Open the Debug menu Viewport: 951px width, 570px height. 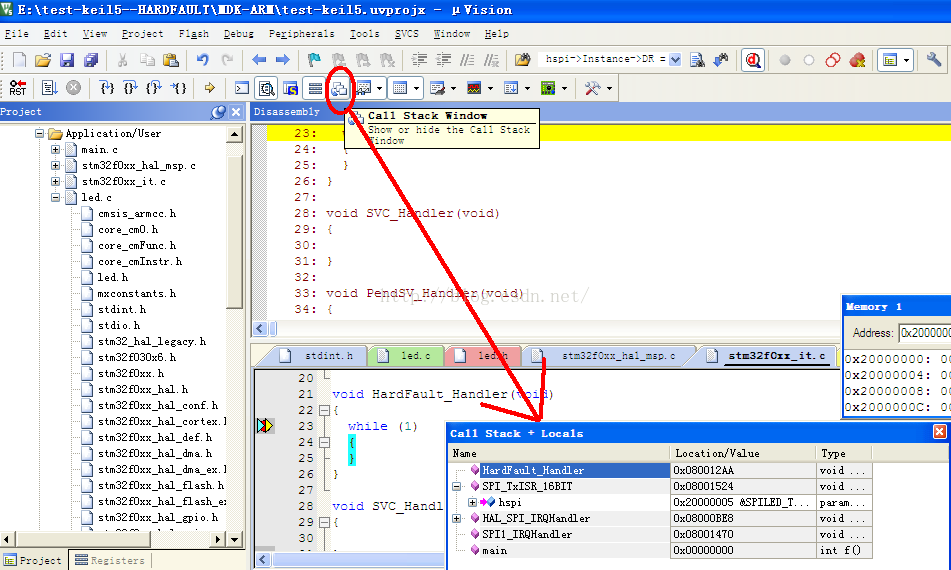click(238, 34)
